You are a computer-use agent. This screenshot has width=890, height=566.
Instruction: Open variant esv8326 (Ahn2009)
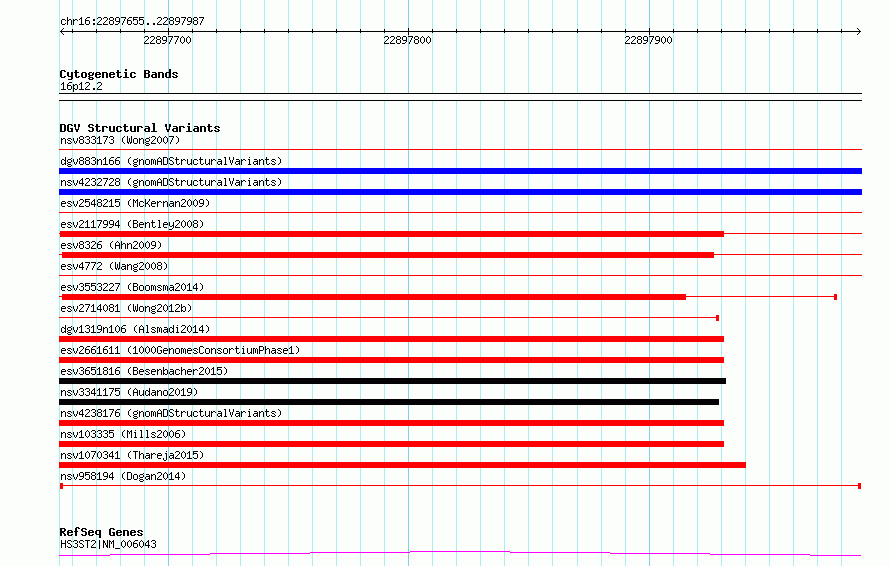click(111, 245)
